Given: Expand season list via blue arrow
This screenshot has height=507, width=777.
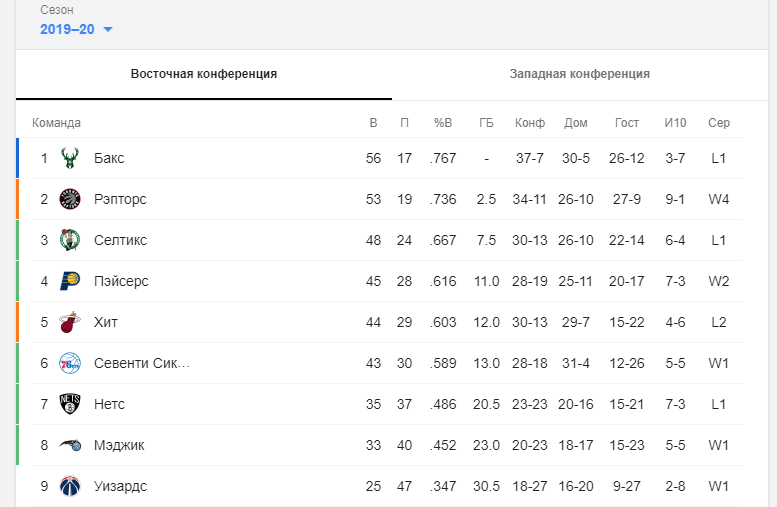Looking at the screenshot, I should [x=108, y=30].
